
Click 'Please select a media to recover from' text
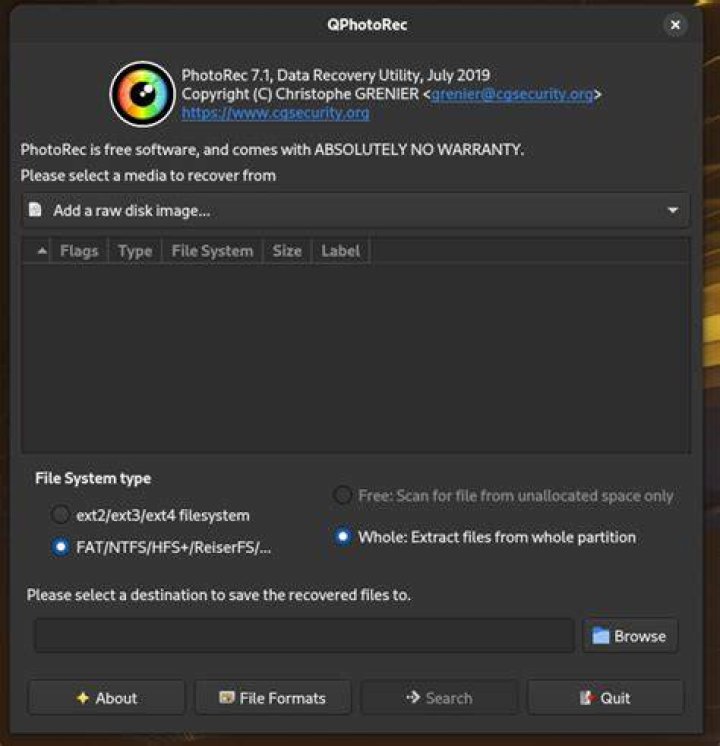coord(148,176)
